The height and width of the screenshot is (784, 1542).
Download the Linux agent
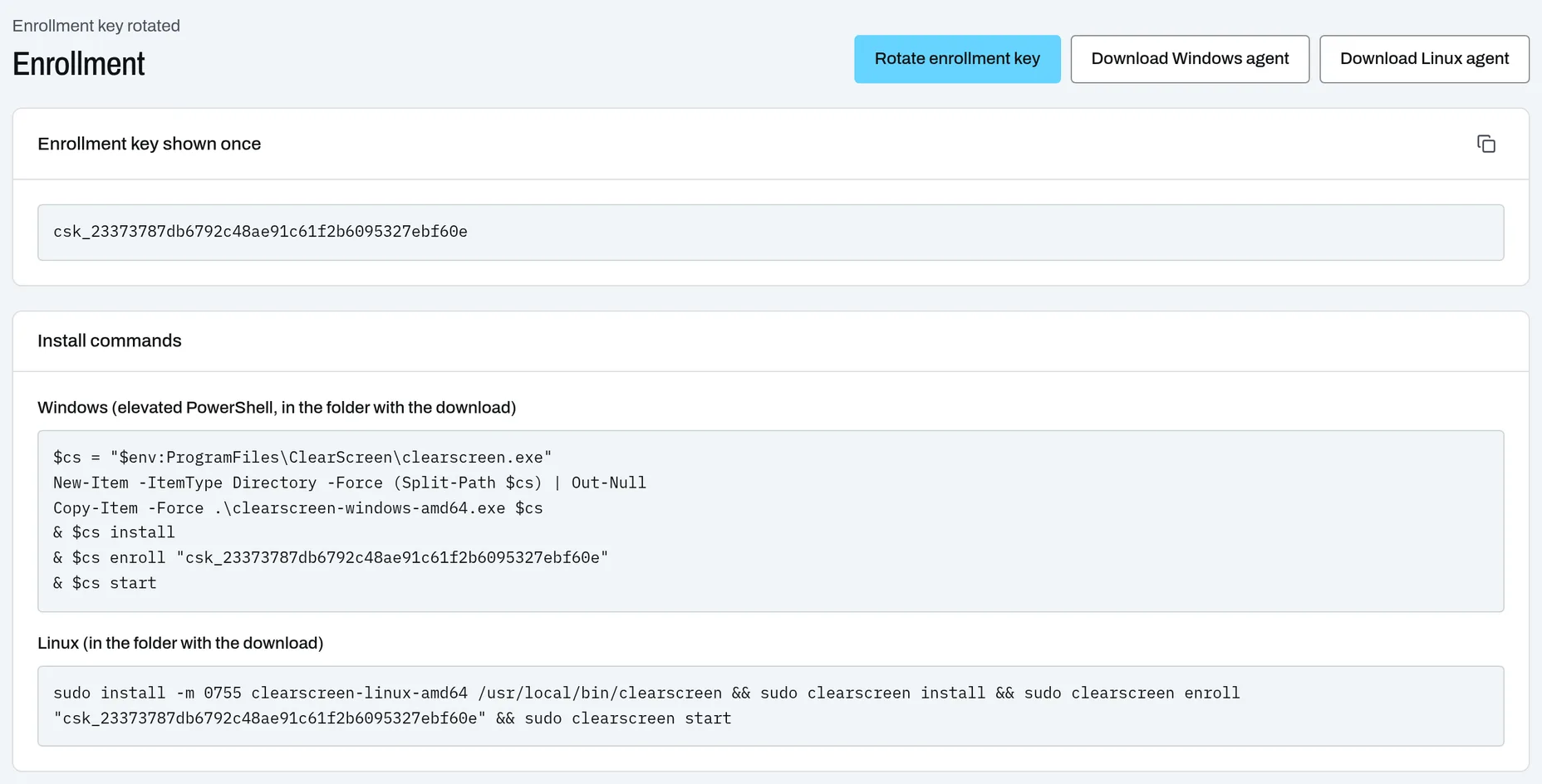click(1424, 59)
